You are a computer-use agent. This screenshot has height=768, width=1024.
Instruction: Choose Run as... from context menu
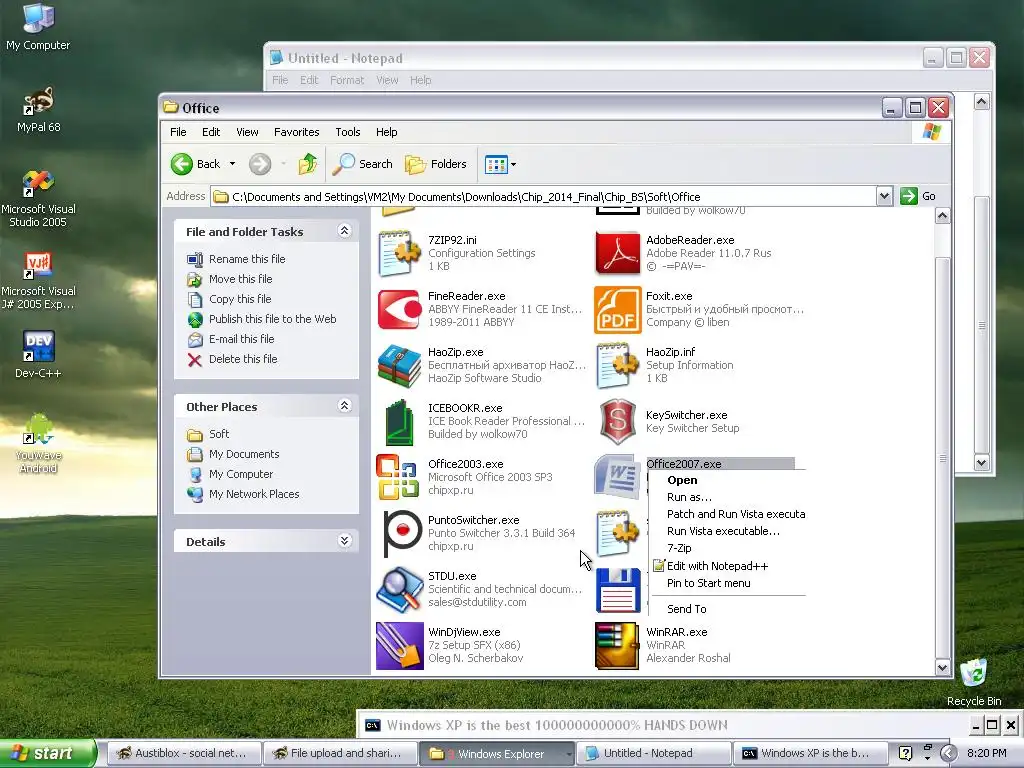pyautogui.click(x=689, y=497)
